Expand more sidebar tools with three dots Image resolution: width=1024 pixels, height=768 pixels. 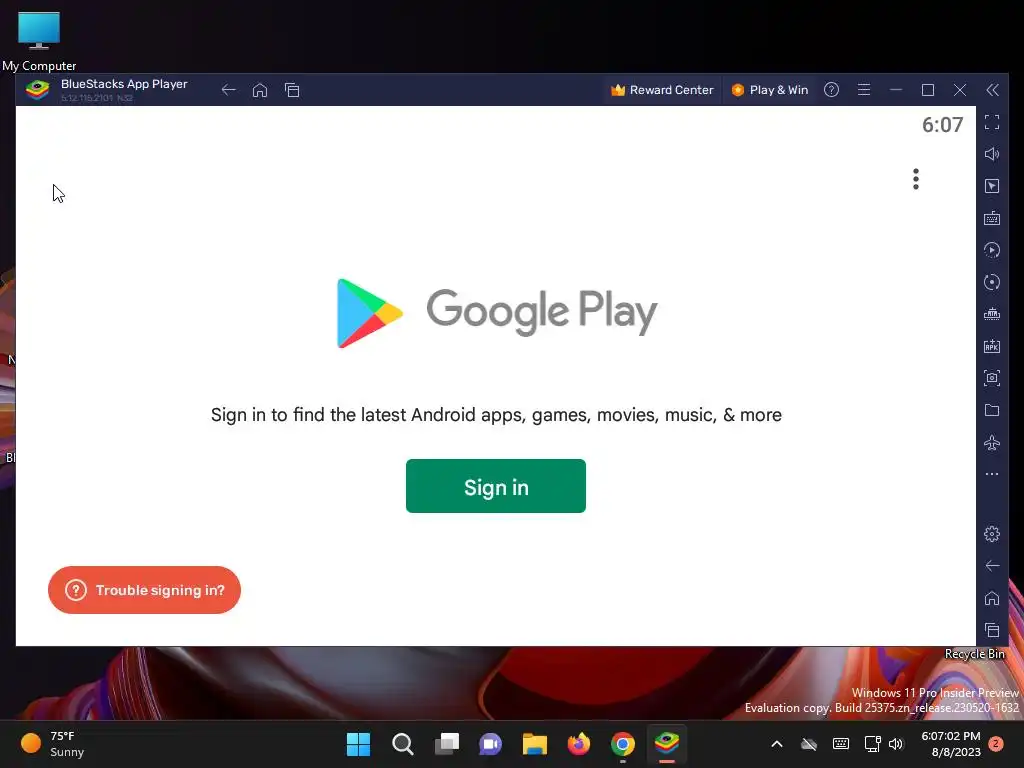tap(991, 474)
